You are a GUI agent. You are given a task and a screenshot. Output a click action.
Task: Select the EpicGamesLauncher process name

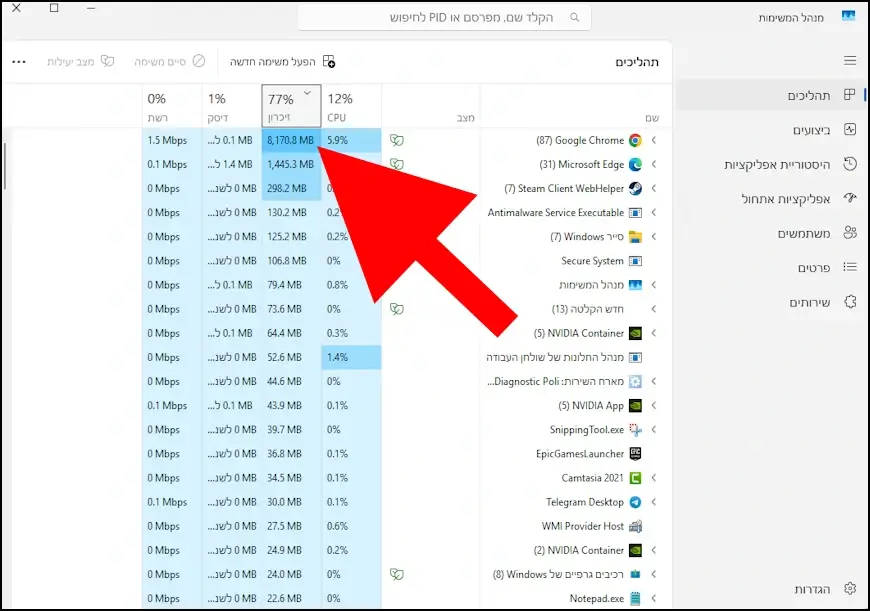click(580, 454)
